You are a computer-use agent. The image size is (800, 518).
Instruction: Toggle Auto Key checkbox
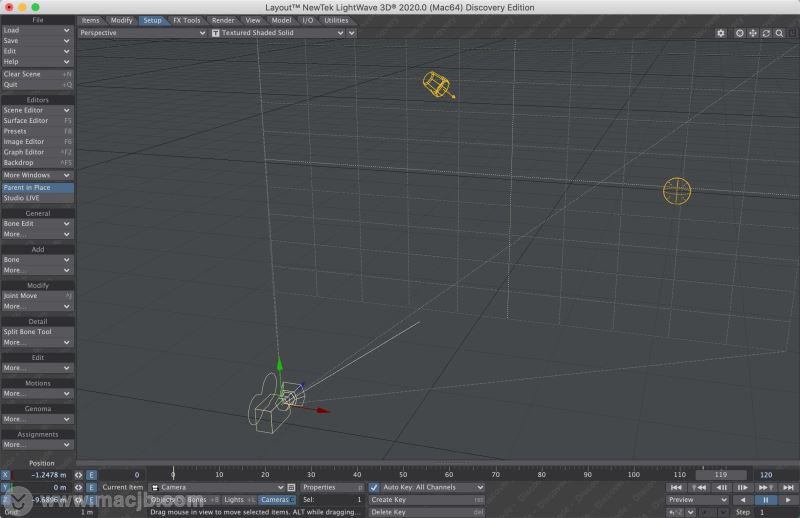pos(374,487)
